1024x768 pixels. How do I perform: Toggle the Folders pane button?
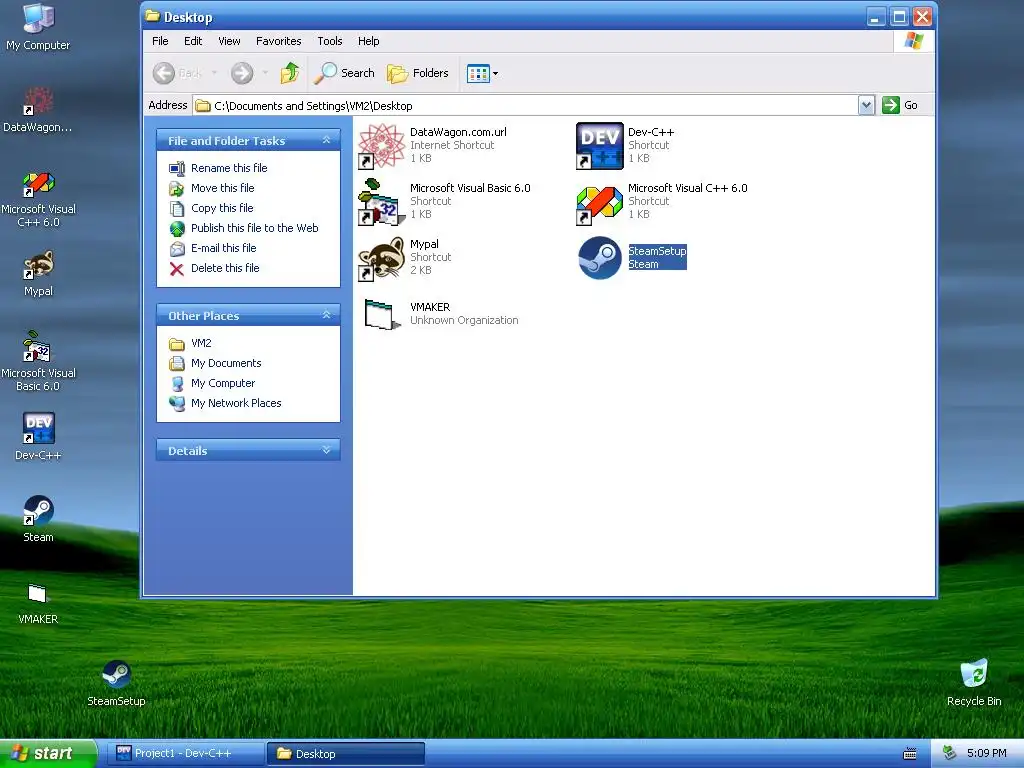(x=418, y=73)
